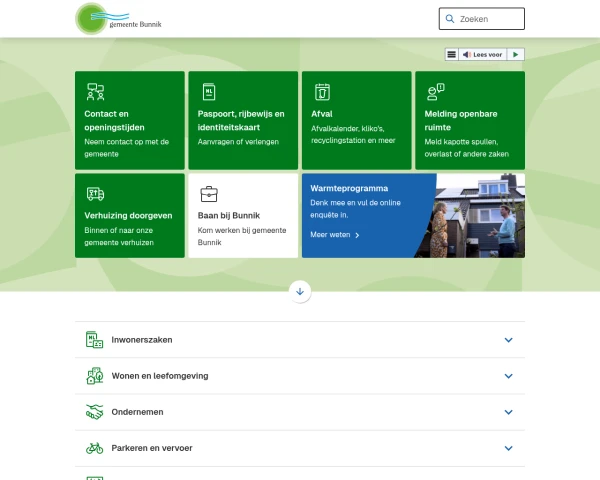The image size is (600, 480).
Task: Click the Parkeren en vervoer chevron
Action: [509, 448]
